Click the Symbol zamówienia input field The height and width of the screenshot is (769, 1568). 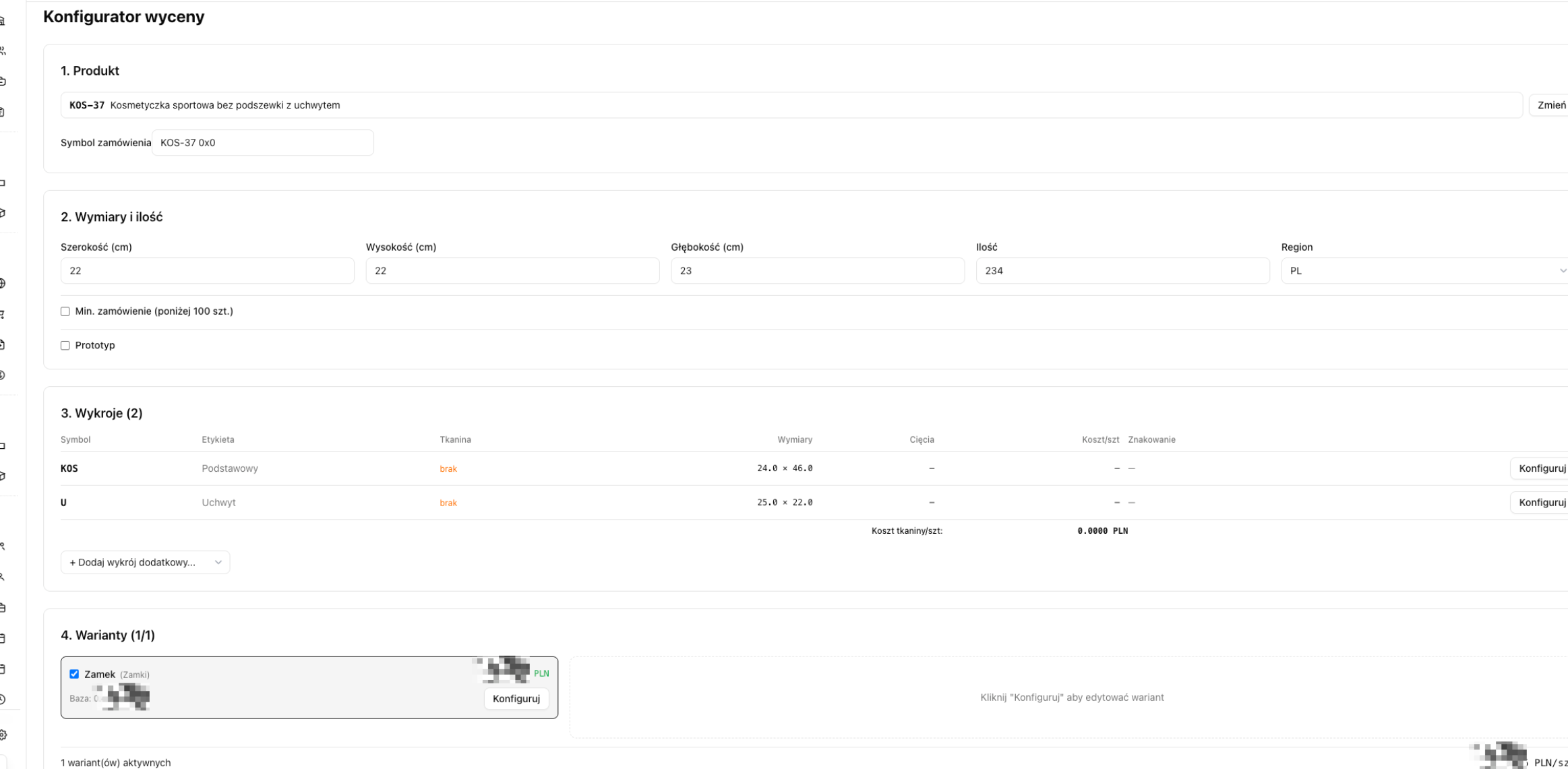(263, 143)
